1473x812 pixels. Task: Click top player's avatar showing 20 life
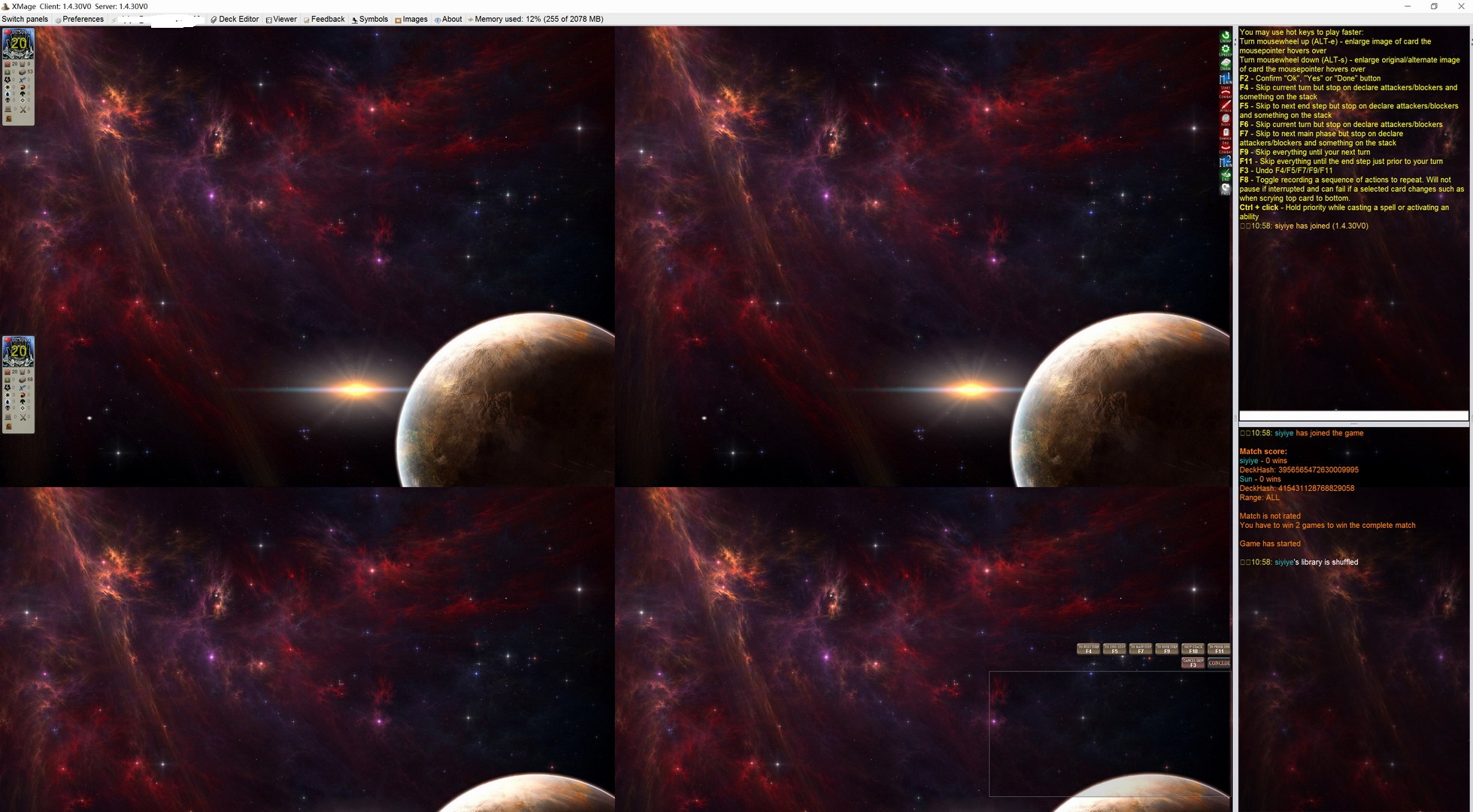click(18, 44)
